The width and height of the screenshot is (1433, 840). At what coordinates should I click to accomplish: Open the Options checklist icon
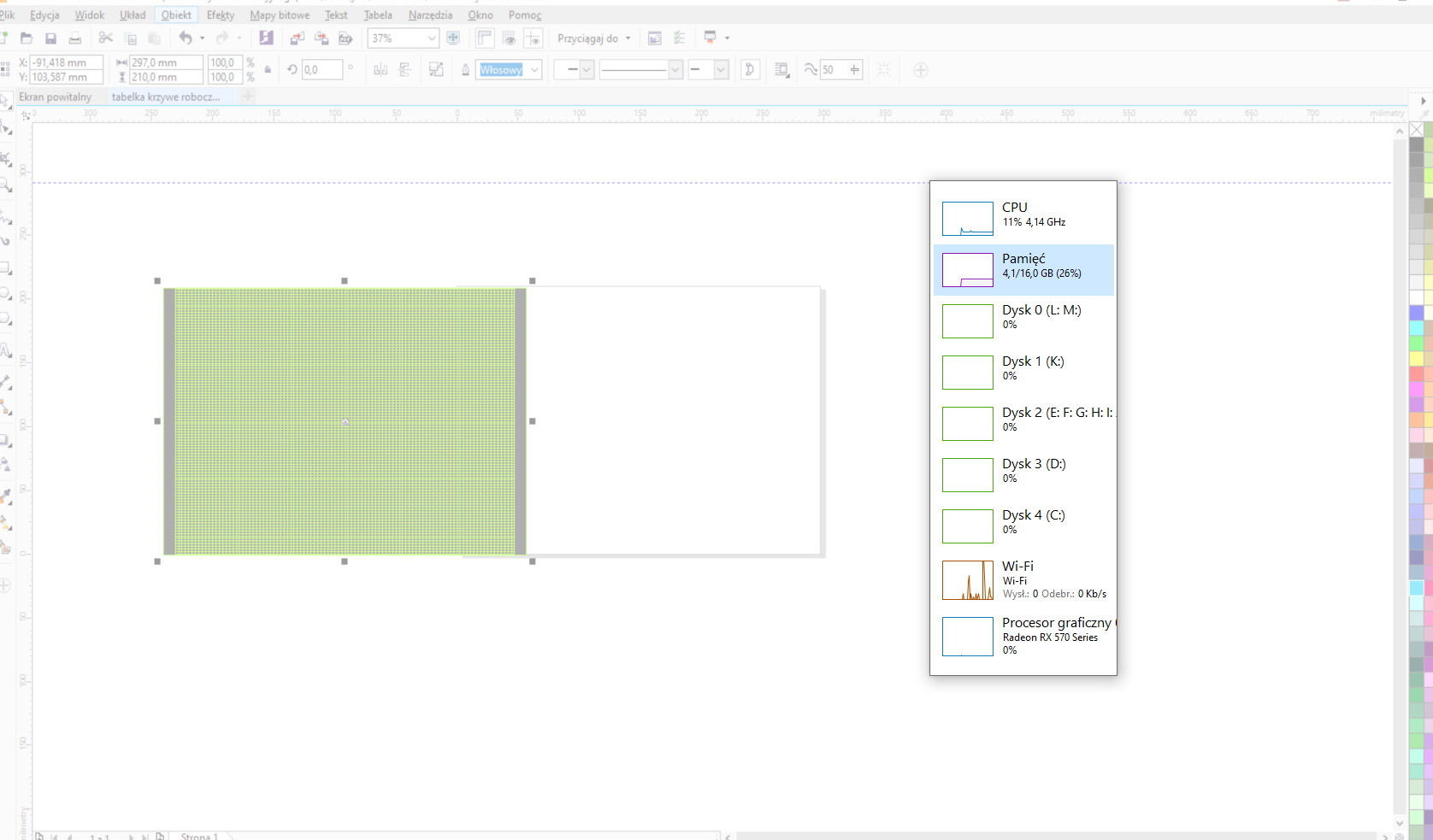tap(680, 38)
